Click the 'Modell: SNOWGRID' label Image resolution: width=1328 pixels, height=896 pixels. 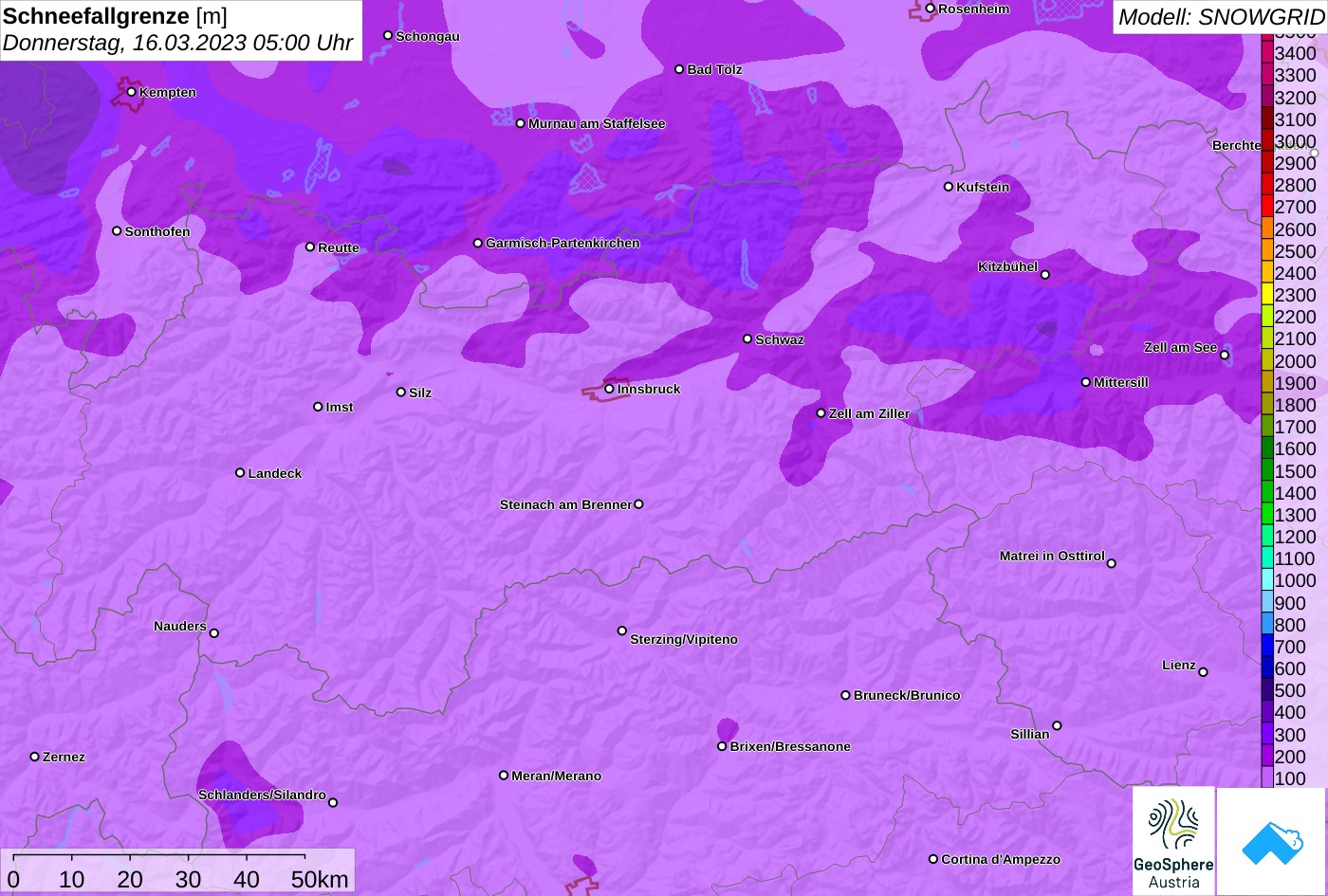coord(1221,17)
